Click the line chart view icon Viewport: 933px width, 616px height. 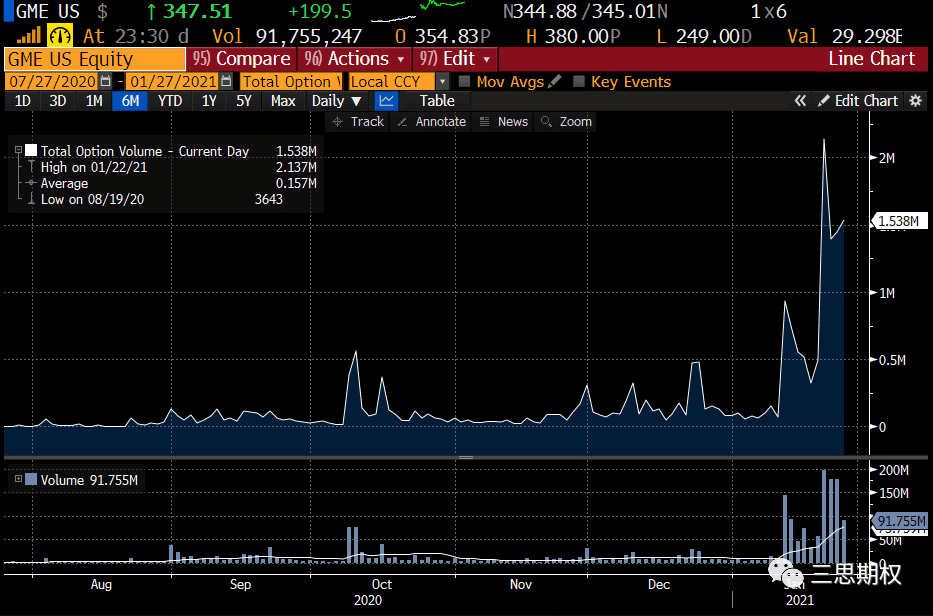pyautogui.click(x=387, y=101)
